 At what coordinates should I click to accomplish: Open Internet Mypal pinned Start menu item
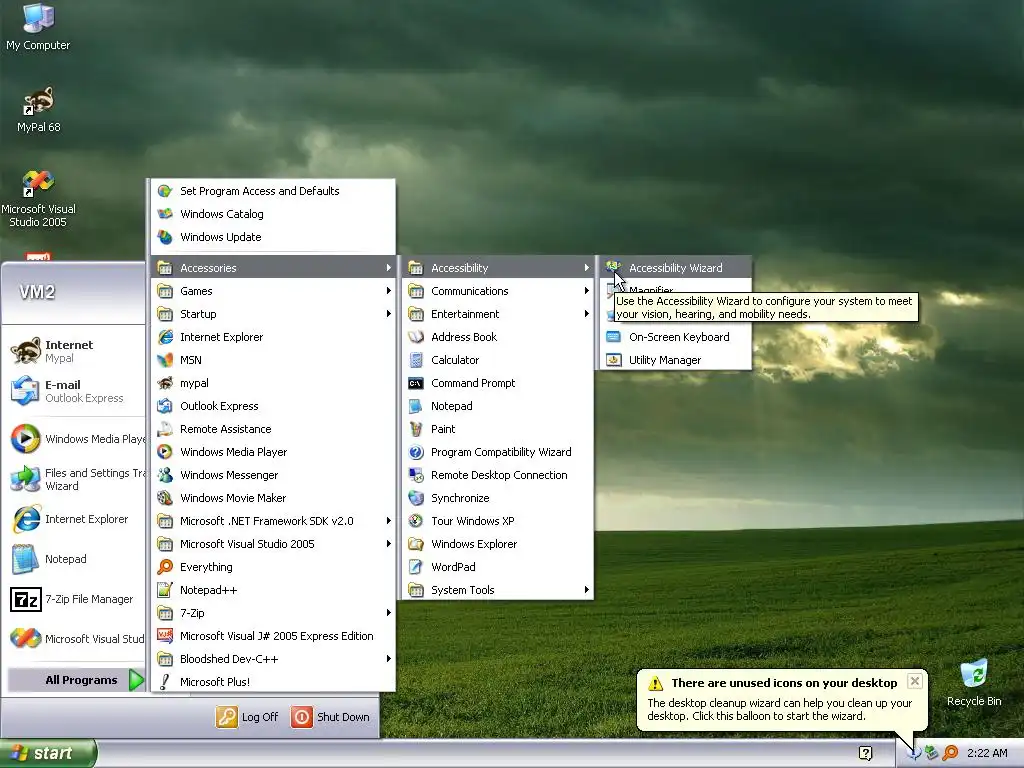pyautogui.click(x=74, y=351)
